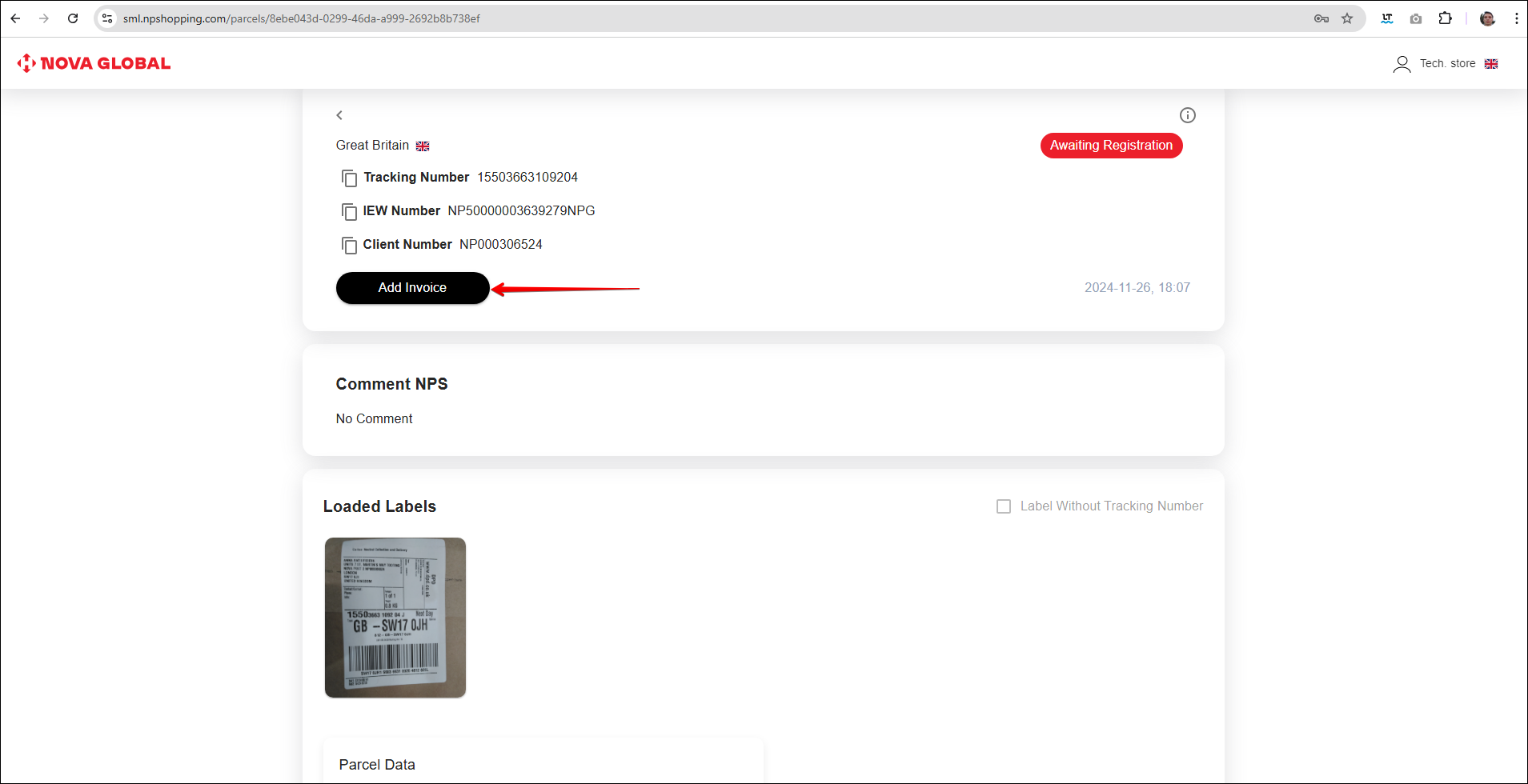
Task: Copy the Tracking Number value
Action: (x=349, y=178)
